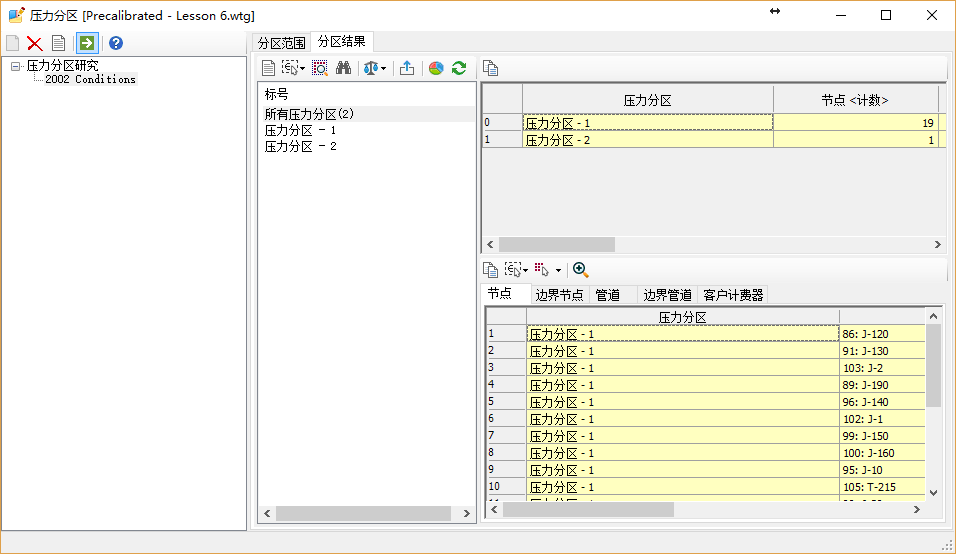Select 所有压力分区(2) in the label list

(x=368, y=114)
